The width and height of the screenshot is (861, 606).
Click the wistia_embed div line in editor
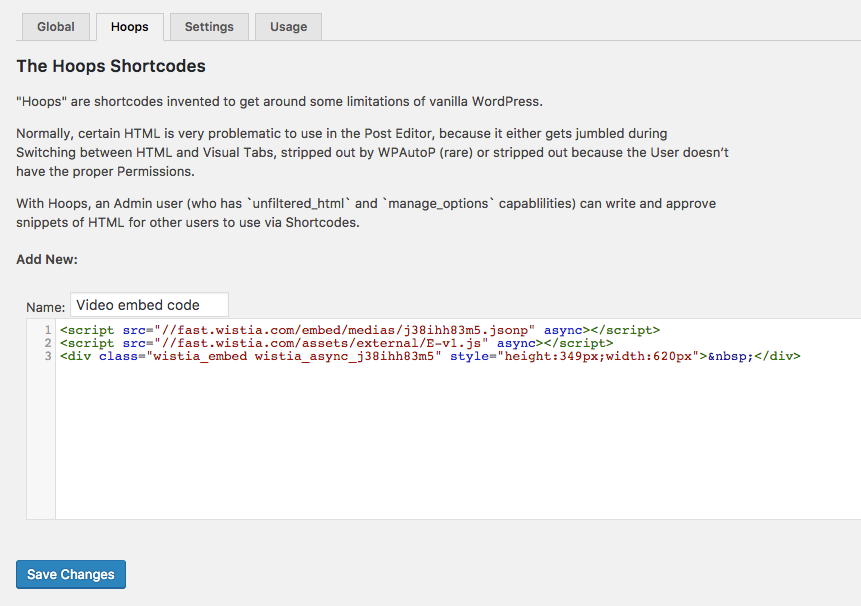(430, 356)
